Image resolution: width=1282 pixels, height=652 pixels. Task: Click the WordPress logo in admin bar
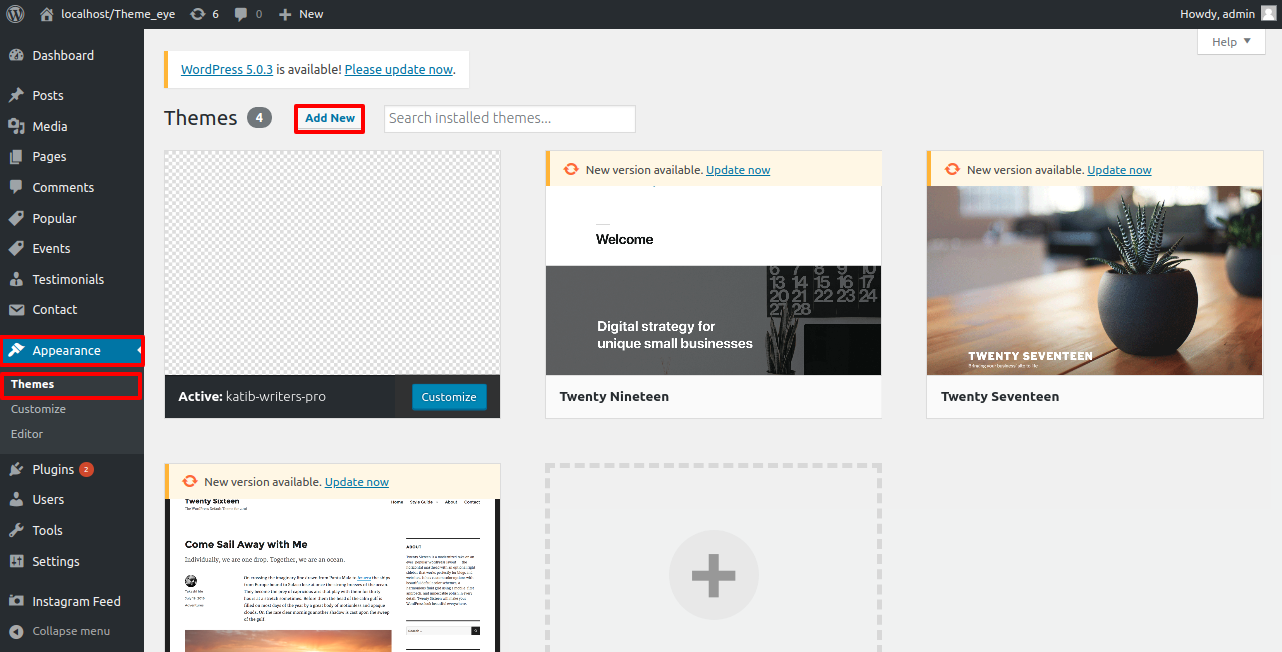tap(16, 14)
